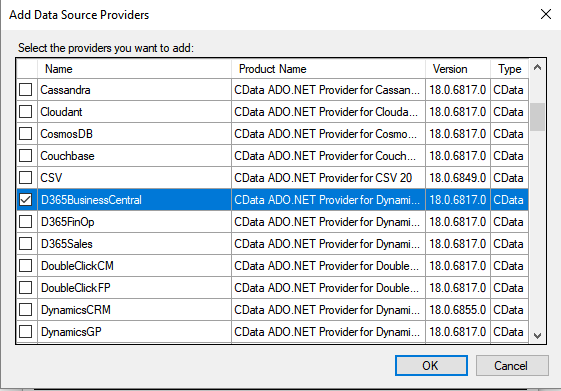Tick the DynamicsCRM checkbox
Viewport: 561px width, 391px height.
tap(25, 309)
